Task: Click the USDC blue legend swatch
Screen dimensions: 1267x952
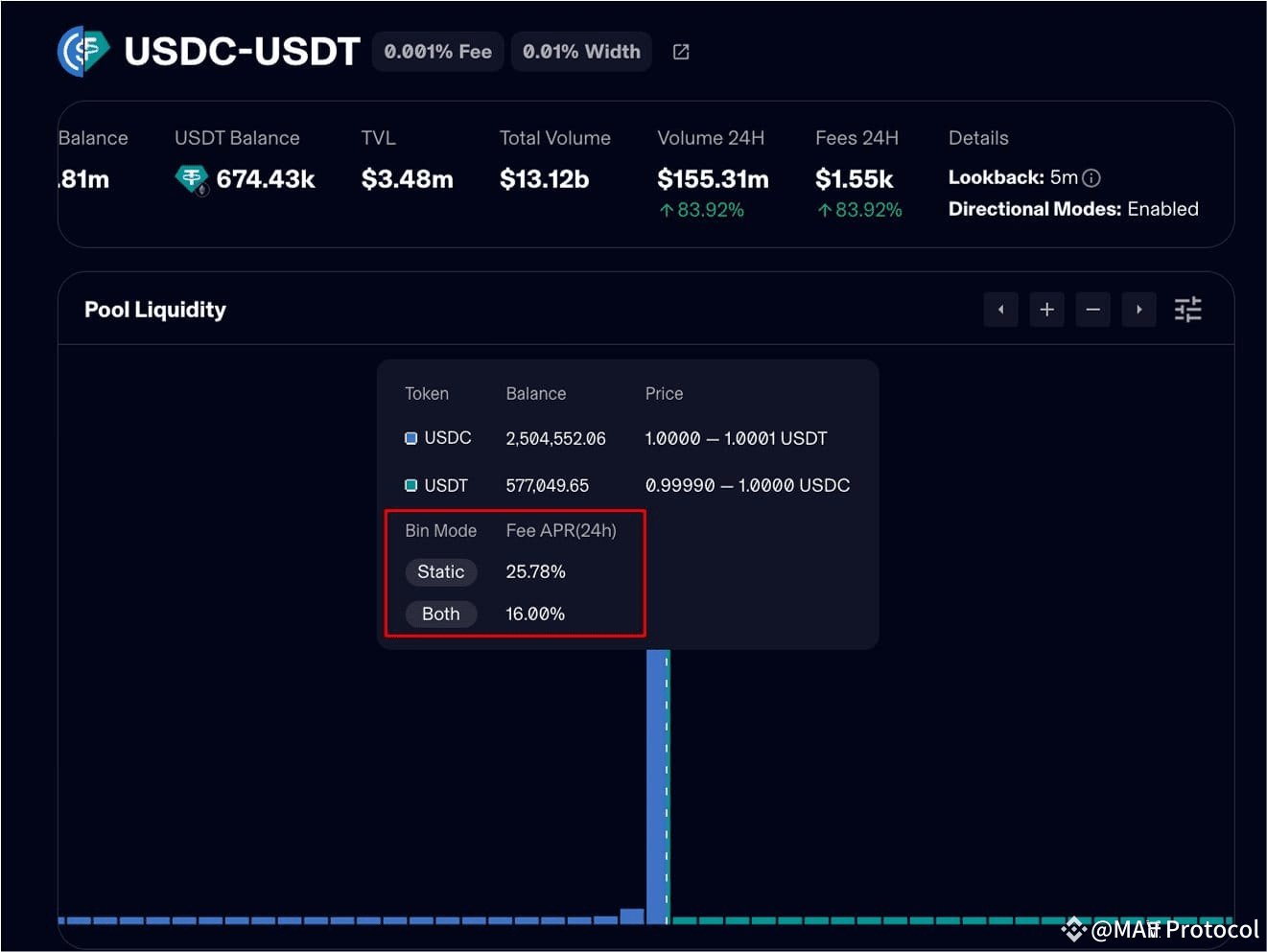Action: [411, 438]
